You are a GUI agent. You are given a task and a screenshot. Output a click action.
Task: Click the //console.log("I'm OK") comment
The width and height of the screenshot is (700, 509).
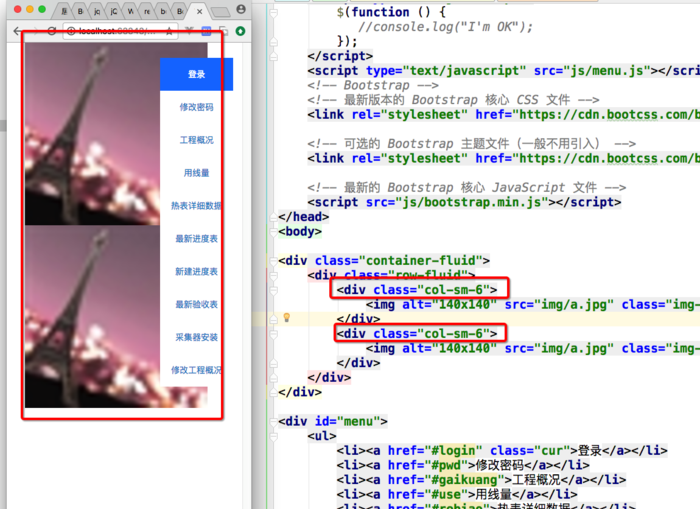coord(446,27)
